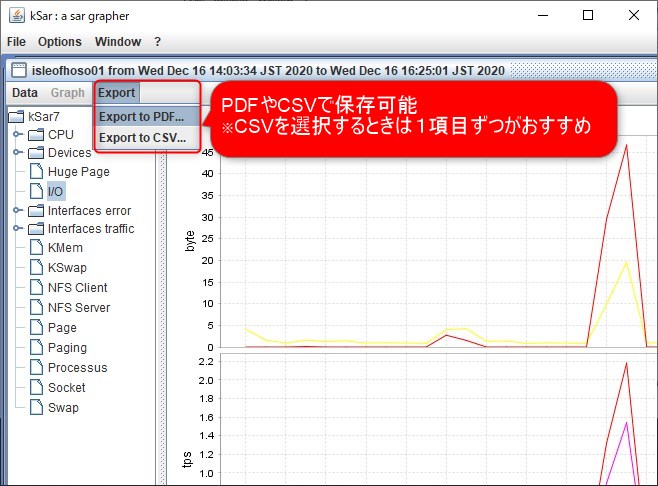This screenshot has width=658, height=486.
Task: Select the CPU tree label
Action: (x=61, y=135)
